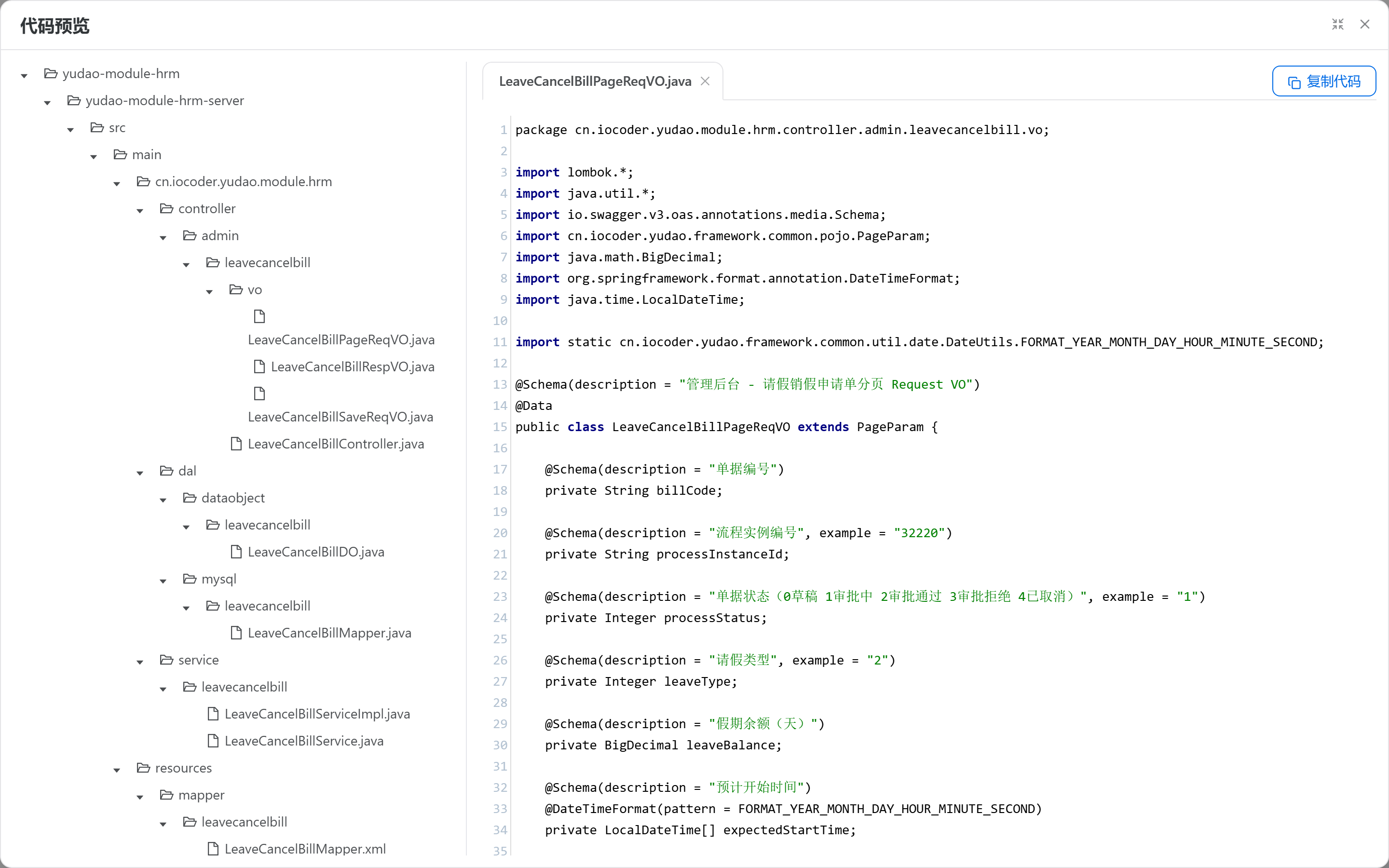This screenshot has height=868, width=1389.
Task: Select the leavecancelbill folder under service
Action: pyautogui.click(x=245, y=687)
